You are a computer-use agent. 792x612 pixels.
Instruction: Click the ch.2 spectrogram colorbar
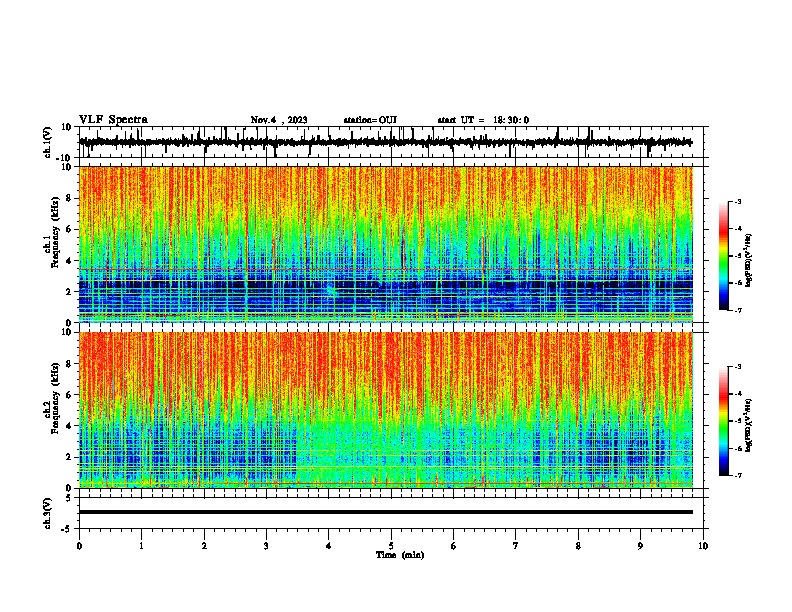pos(723,421)
